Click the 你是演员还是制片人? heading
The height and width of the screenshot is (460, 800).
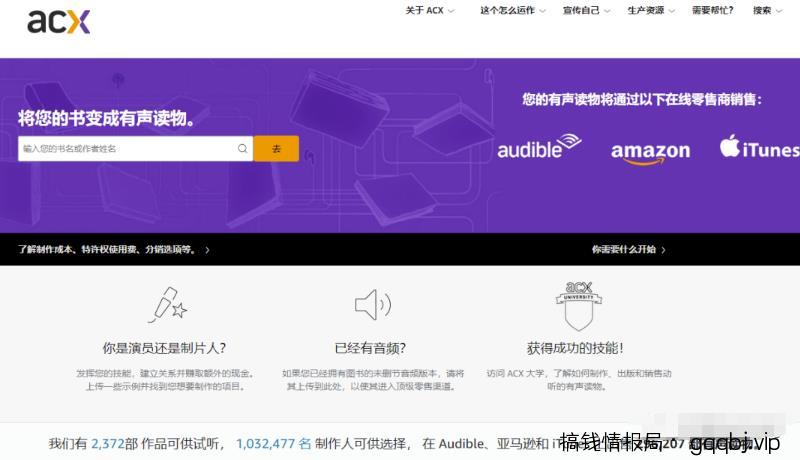pos(164,348)
